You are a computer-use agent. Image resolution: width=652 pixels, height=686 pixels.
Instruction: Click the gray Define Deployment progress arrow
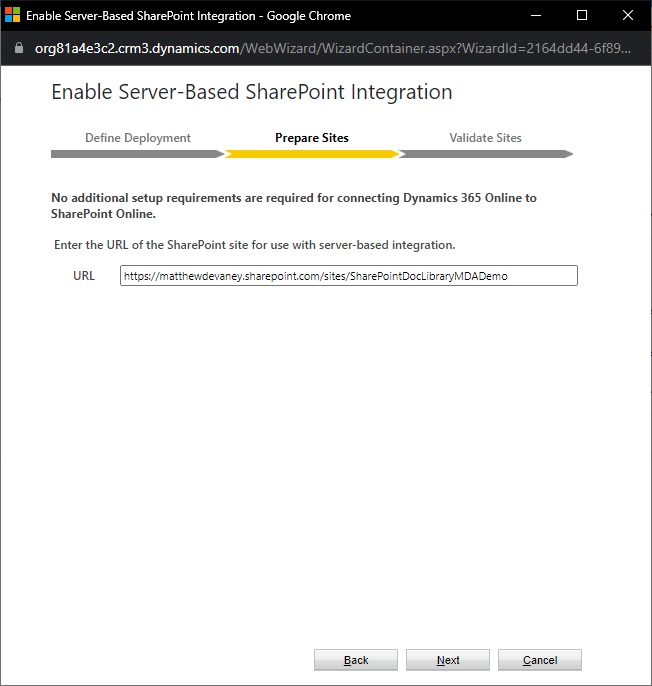[138, 154]
